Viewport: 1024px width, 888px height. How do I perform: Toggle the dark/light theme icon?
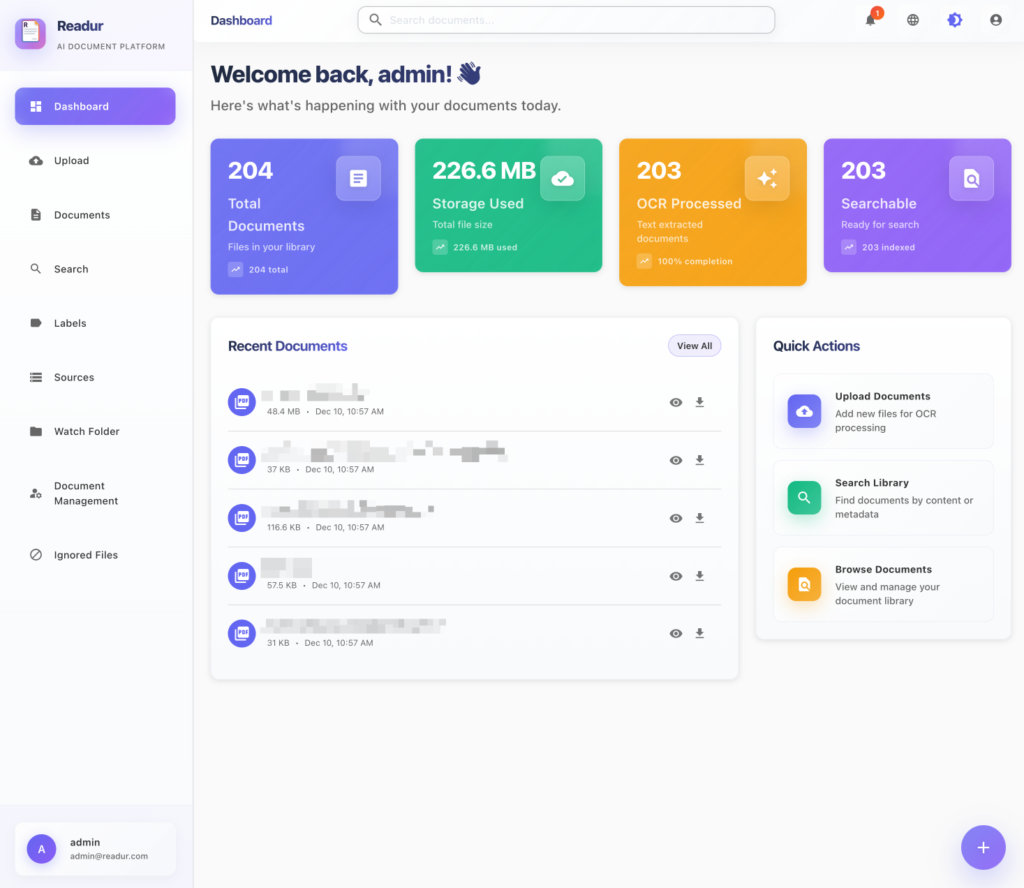(x=955, y=20)
